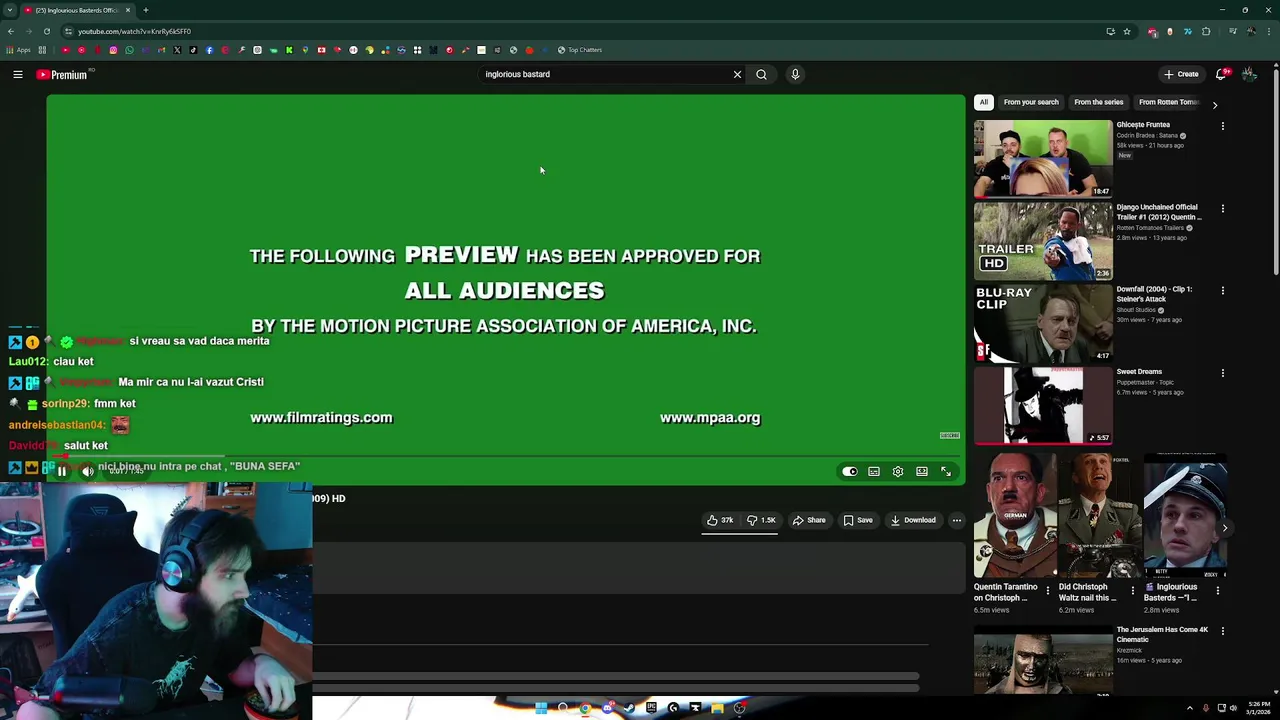Open options for Ghiceste Fruntea video
This screenshot has height=720, width=1280.
click(x=1222, y=126)
